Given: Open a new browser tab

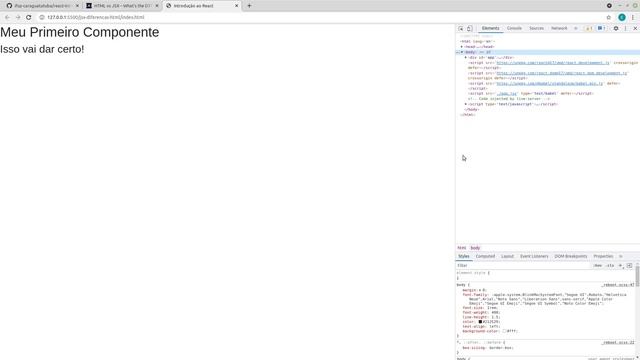Looking at the screenshot, I should [x=249, y=6].
